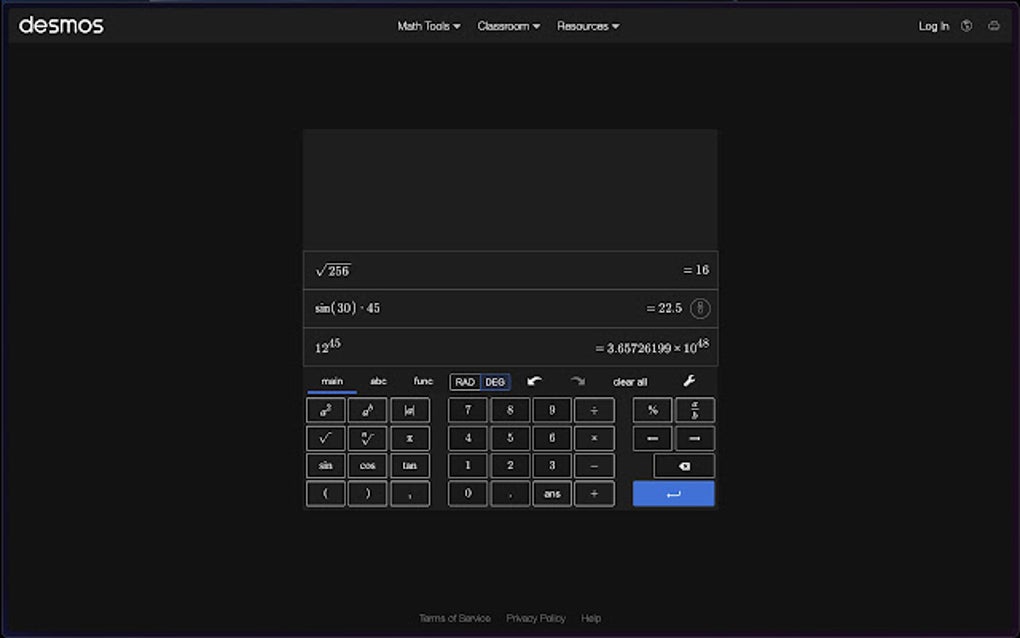Open calculator settings with the wrench icon

click(x=689, y=381)
